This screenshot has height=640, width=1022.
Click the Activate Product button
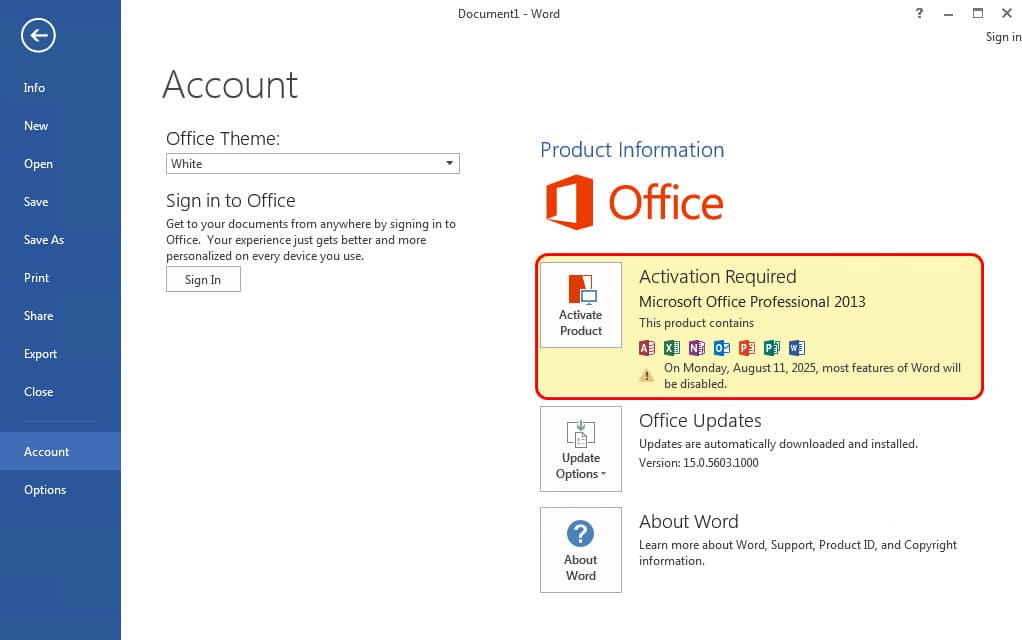581,305
